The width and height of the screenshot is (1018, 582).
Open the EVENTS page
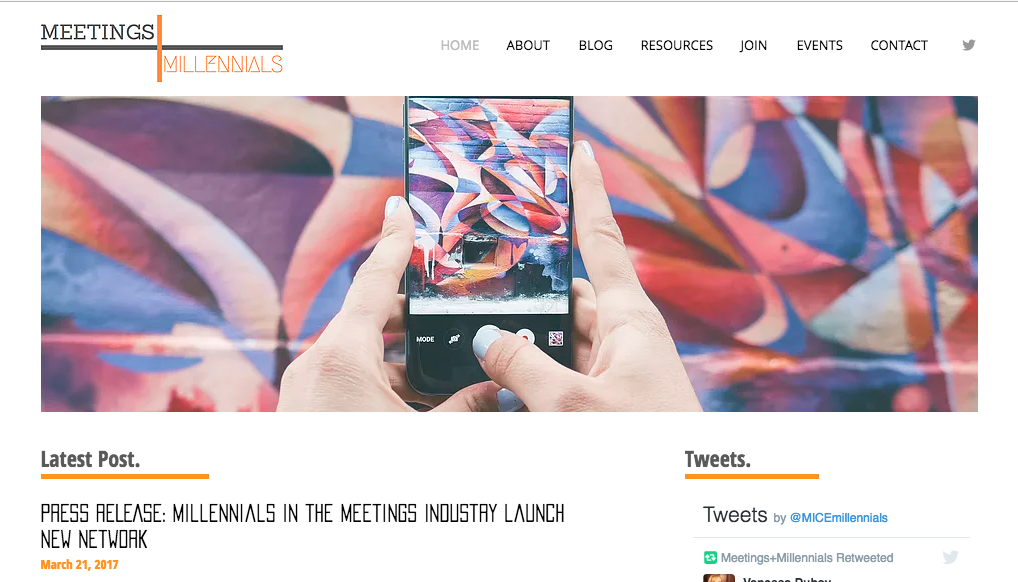pos(819,45)
